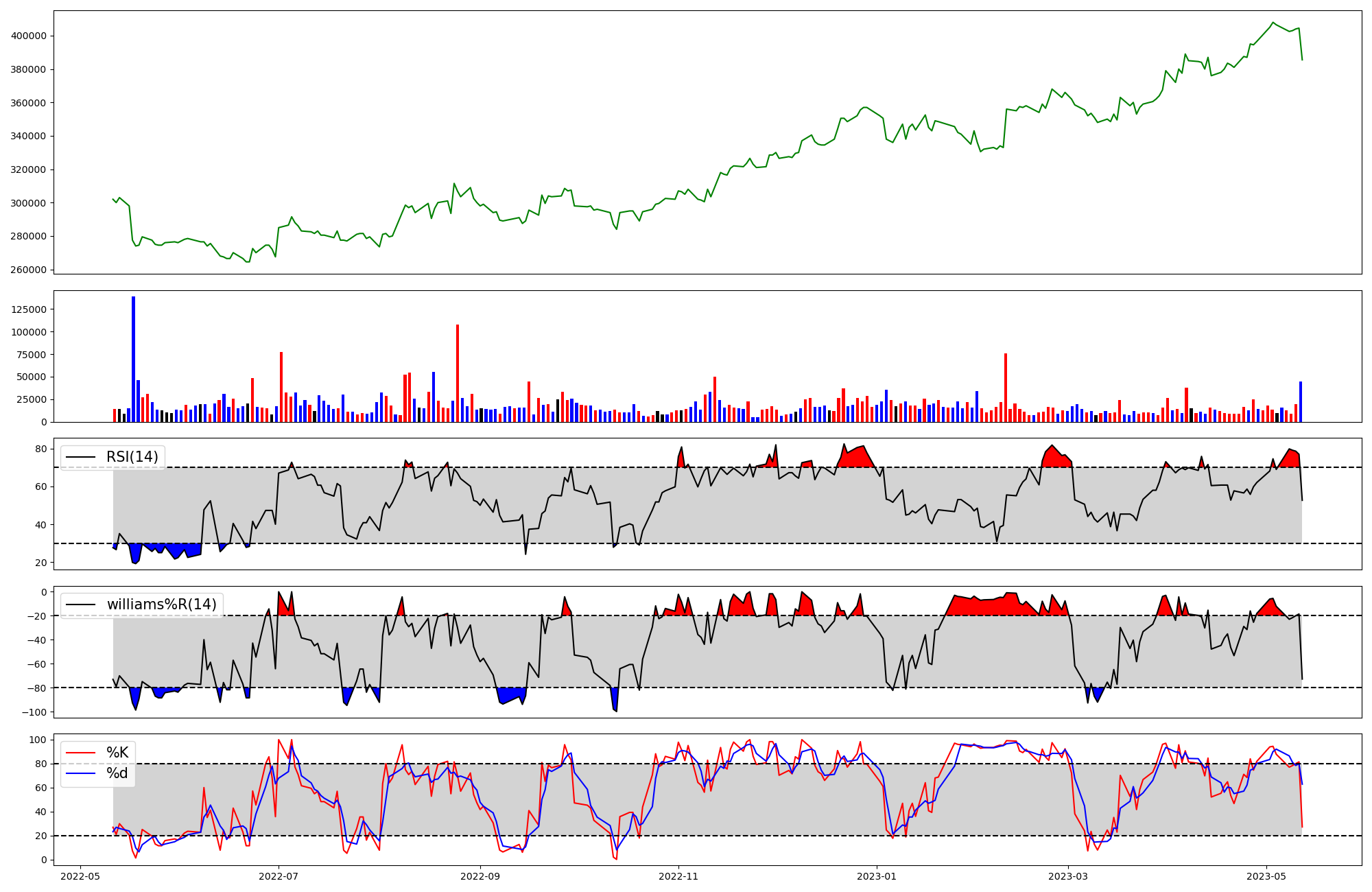This screenshot has height=892, width=1372.
Task: Click the %K legend entry
Action: (x=117, y=753)
